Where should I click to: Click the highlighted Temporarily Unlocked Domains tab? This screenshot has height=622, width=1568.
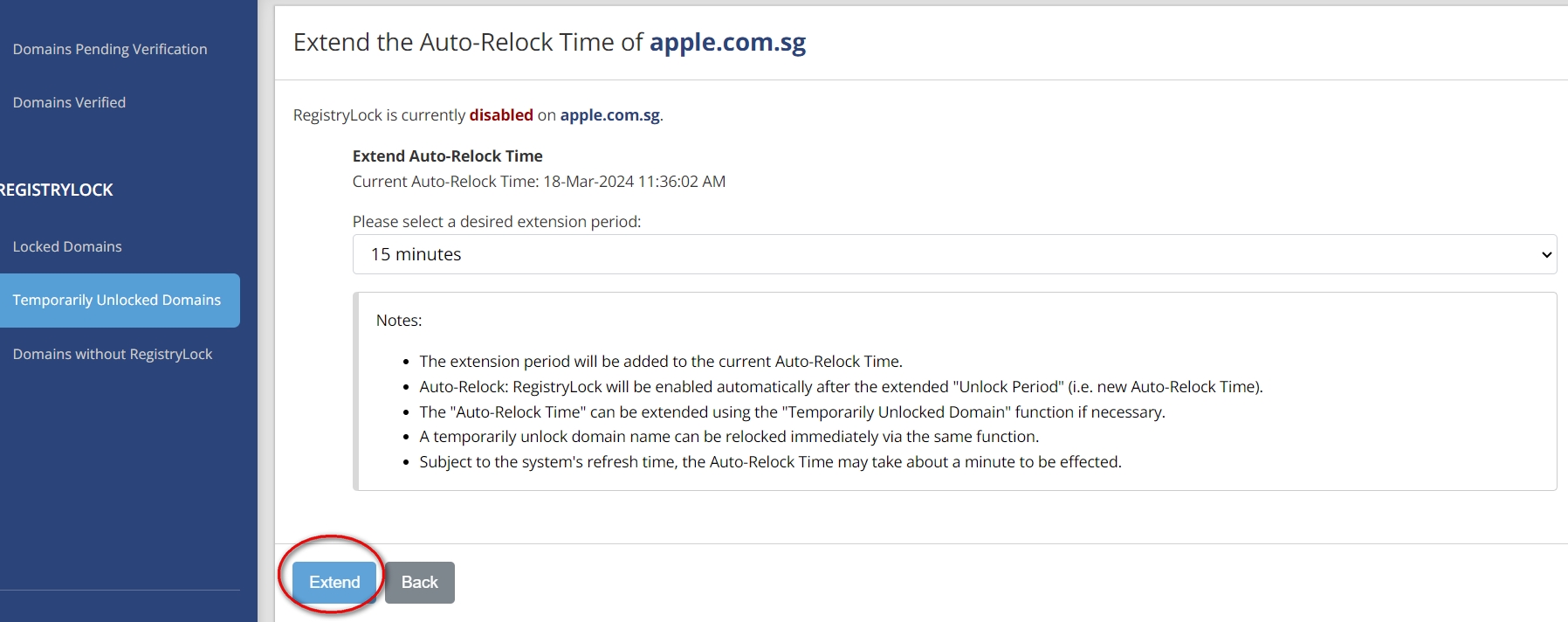coord(116,300)
